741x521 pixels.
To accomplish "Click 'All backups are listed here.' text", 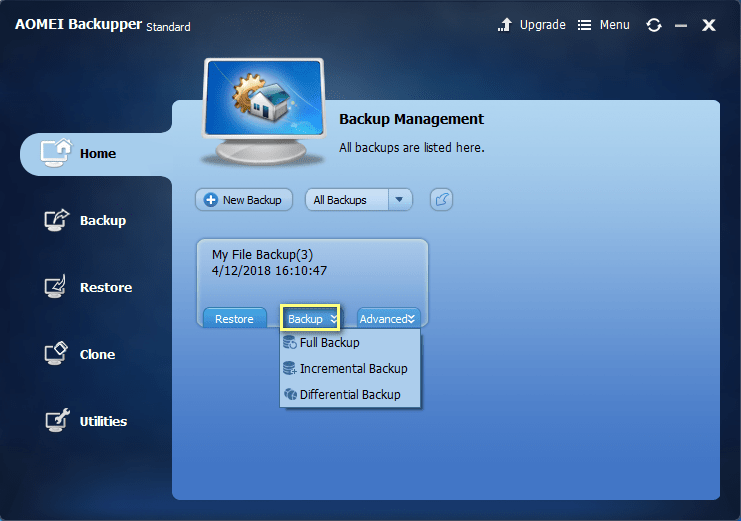I will [x=412, y=148].
